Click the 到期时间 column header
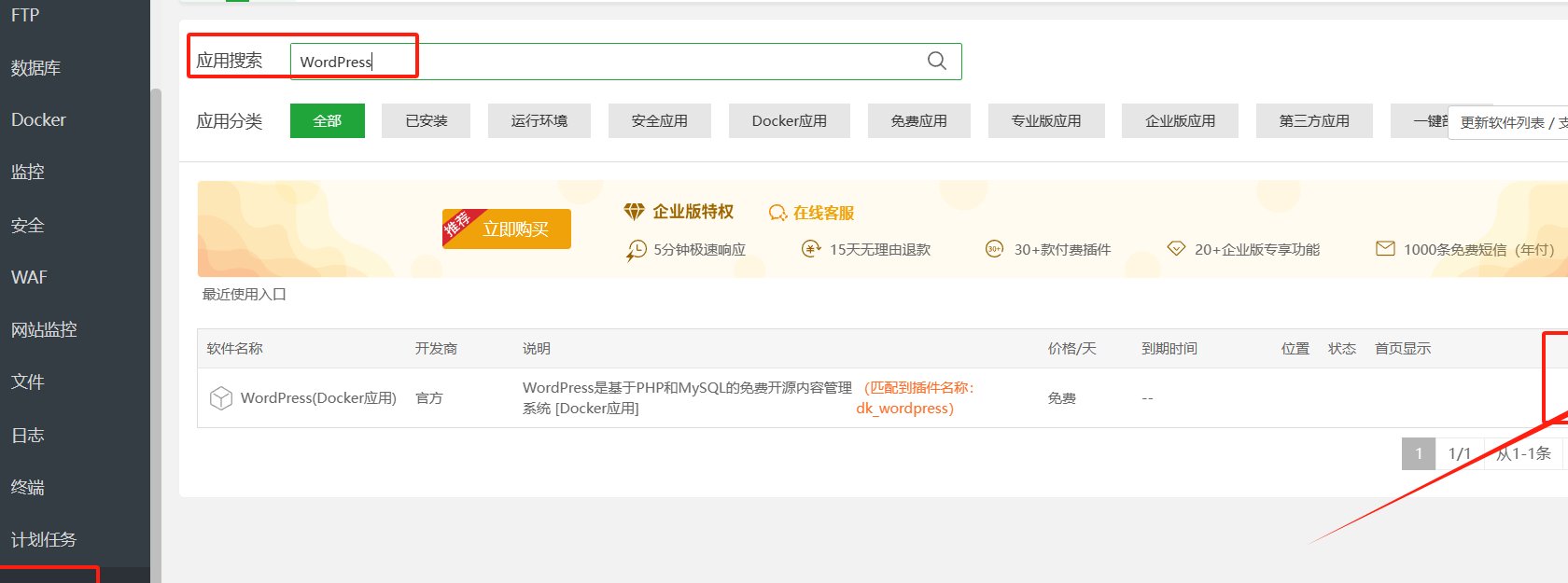 [1169, 348]
